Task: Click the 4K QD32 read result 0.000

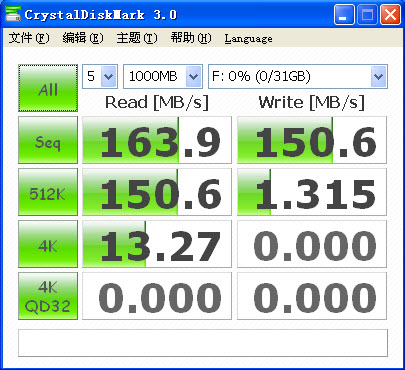Action: 157,296
